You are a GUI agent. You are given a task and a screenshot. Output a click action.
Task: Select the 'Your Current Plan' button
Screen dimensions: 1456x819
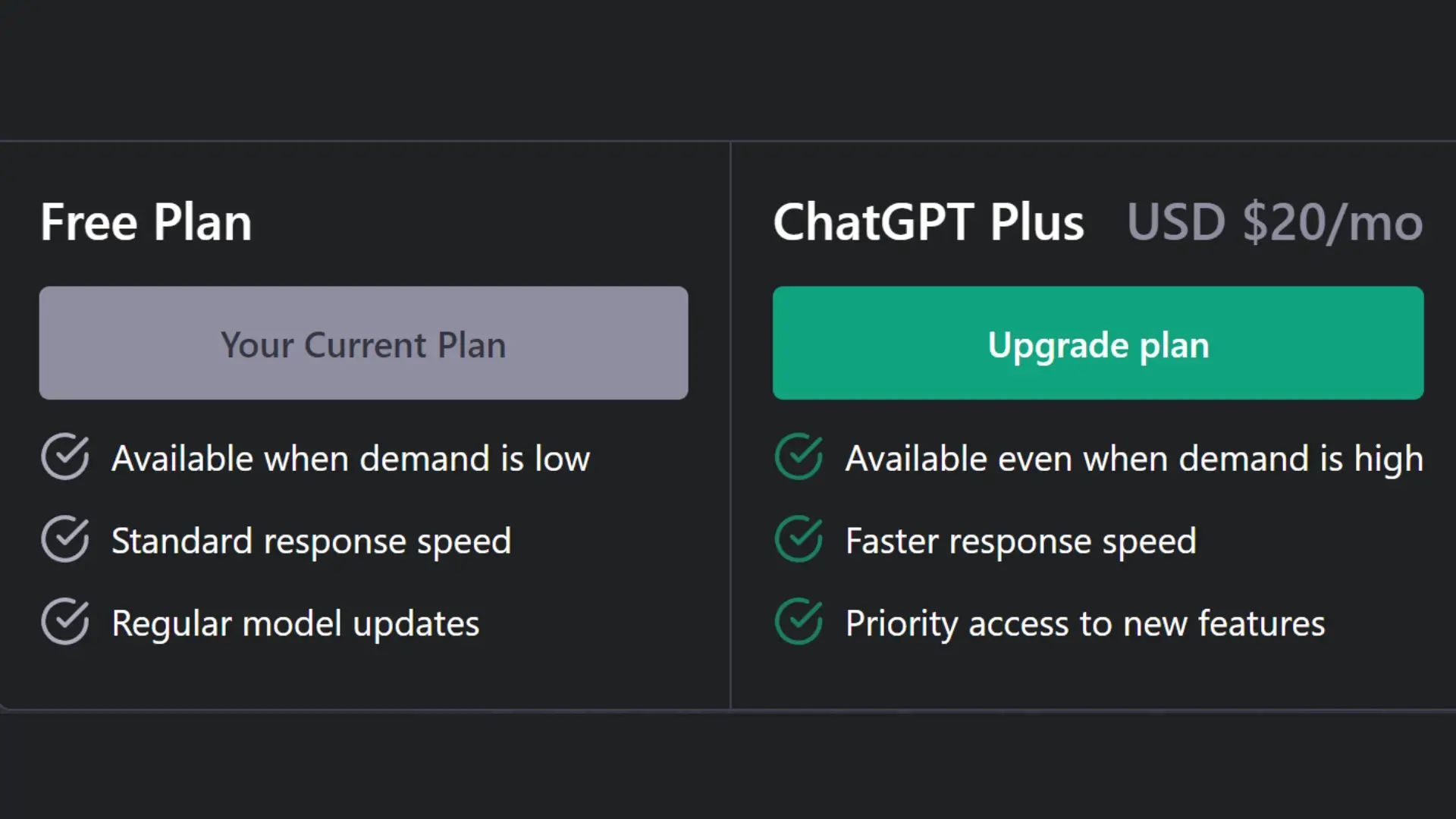(x=363, y=343)
